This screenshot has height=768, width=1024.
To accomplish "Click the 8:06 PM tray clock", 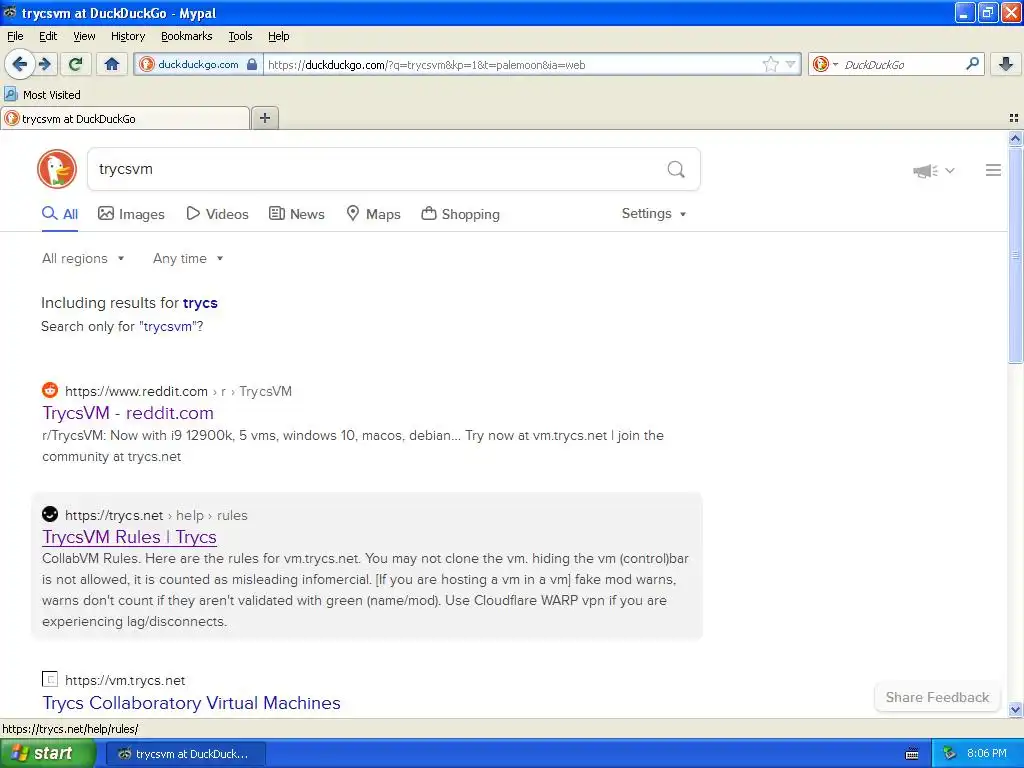I will 987,754.
